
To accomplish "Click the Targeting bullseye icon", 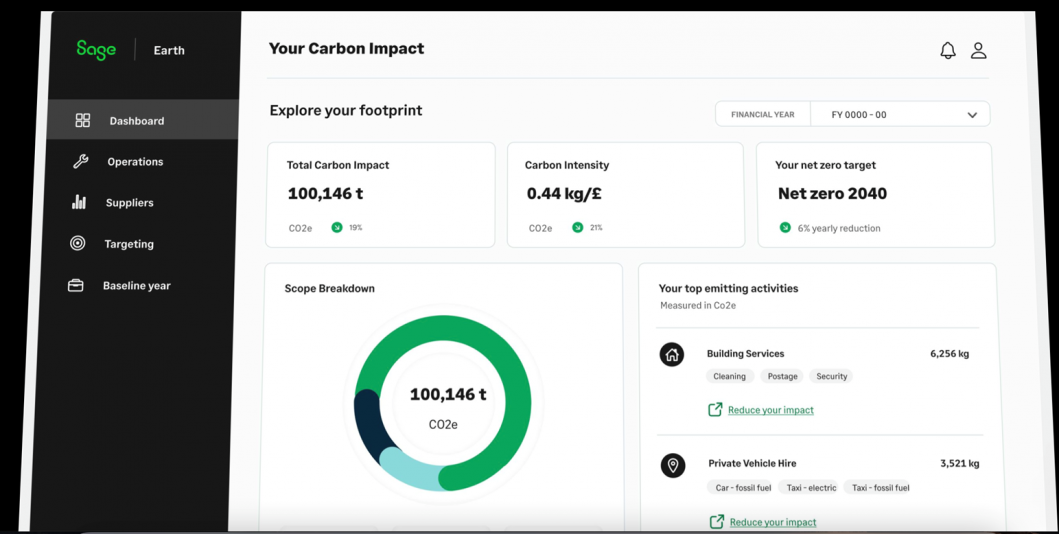I will (x=78, y=243).
